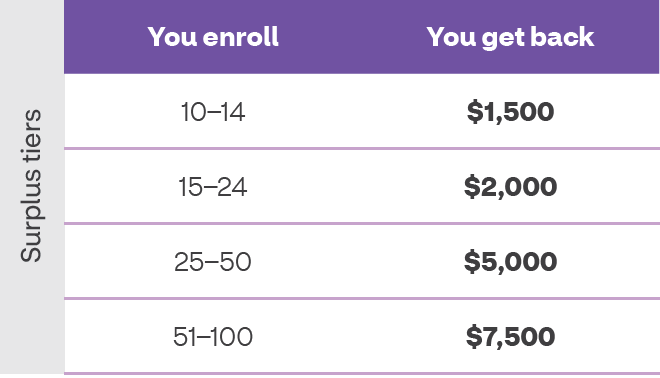This screenshot has width=660, height=378.
Task: Click the $5,000 payout amount
Action: pos(510,261)
